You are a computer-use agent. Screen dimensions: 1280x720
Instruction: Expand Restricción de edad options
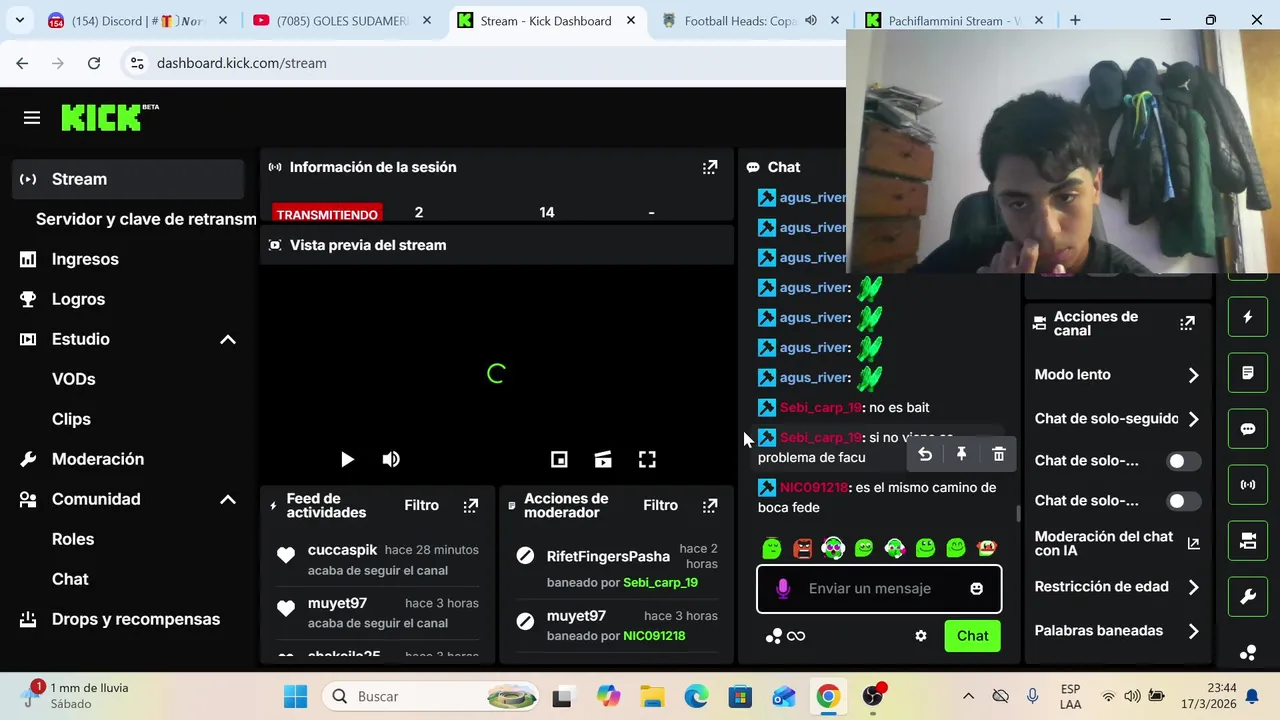tap(1193, 587)
